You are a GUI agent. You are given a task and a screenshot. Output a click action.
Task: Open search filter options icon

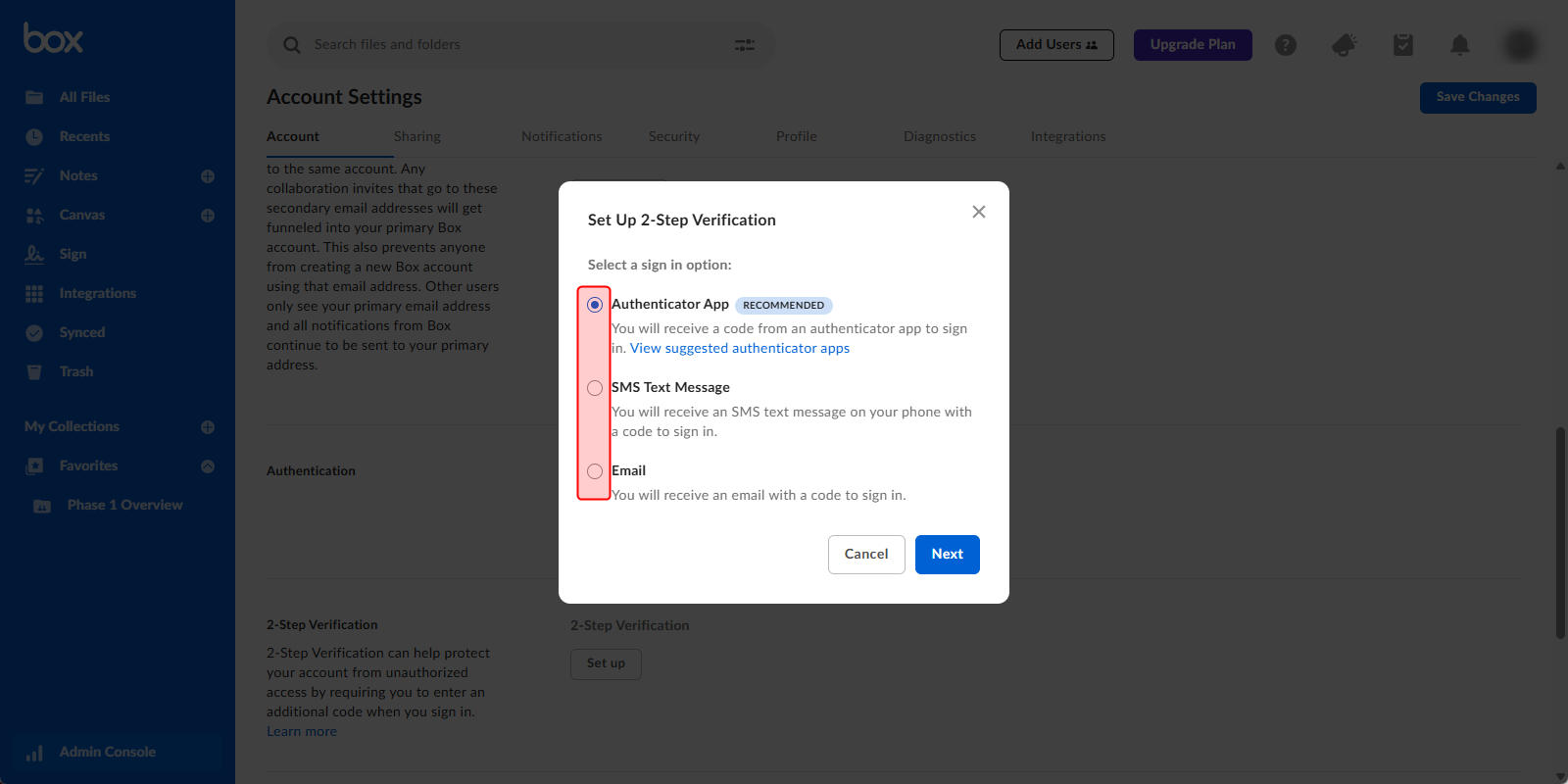(745, 45)
